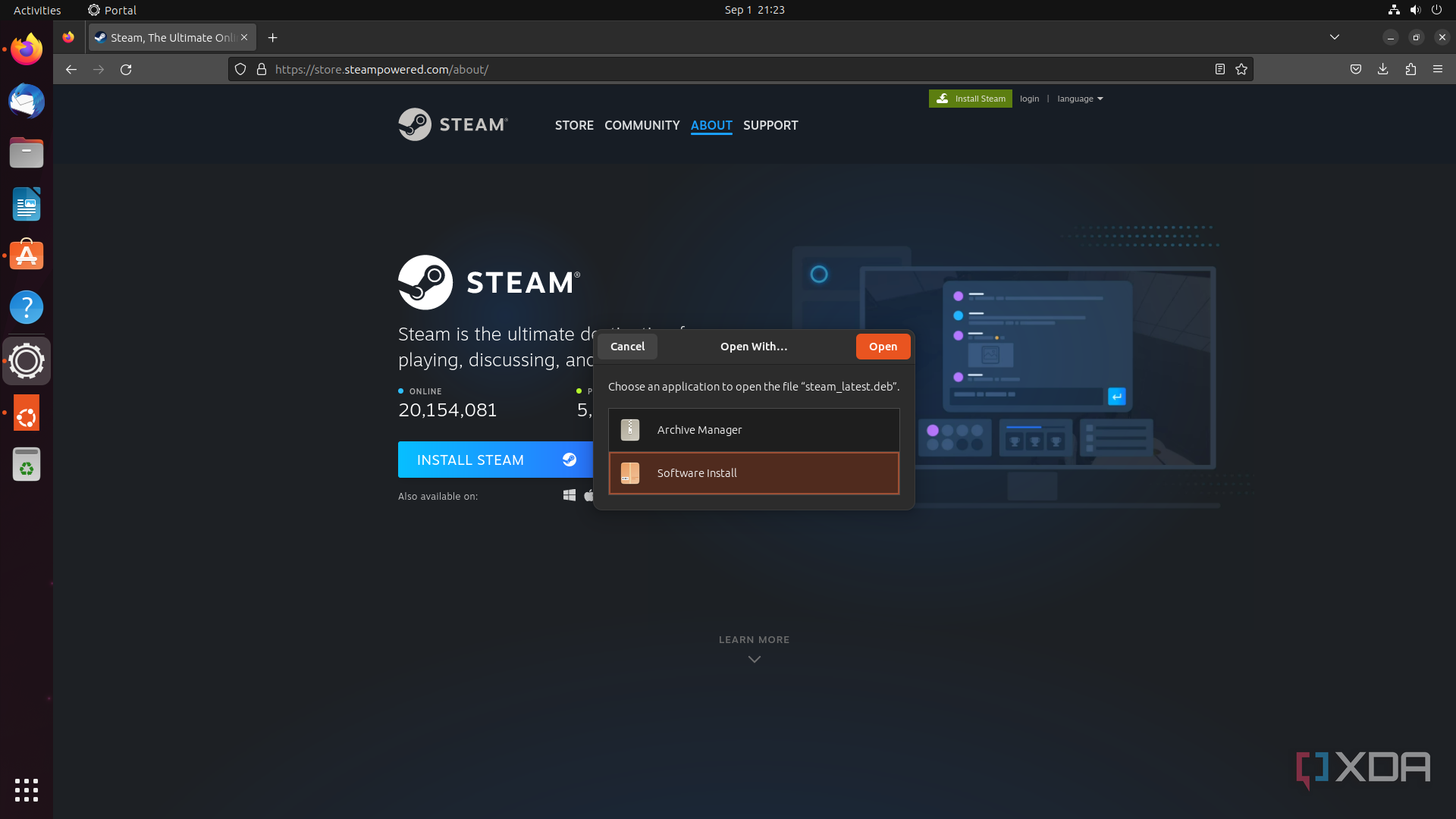This screenshot has width=1456, height=819.
Task: Click the URL address bar field
Action: (x=728, y=69)
